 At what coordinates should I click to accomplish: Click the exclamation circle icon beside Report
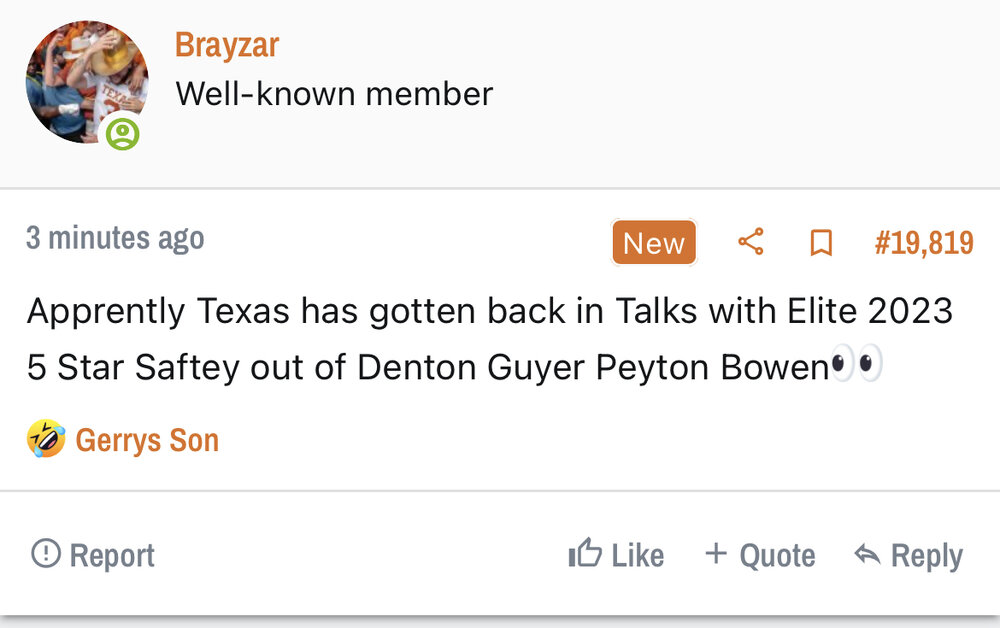tap(46, 553)
